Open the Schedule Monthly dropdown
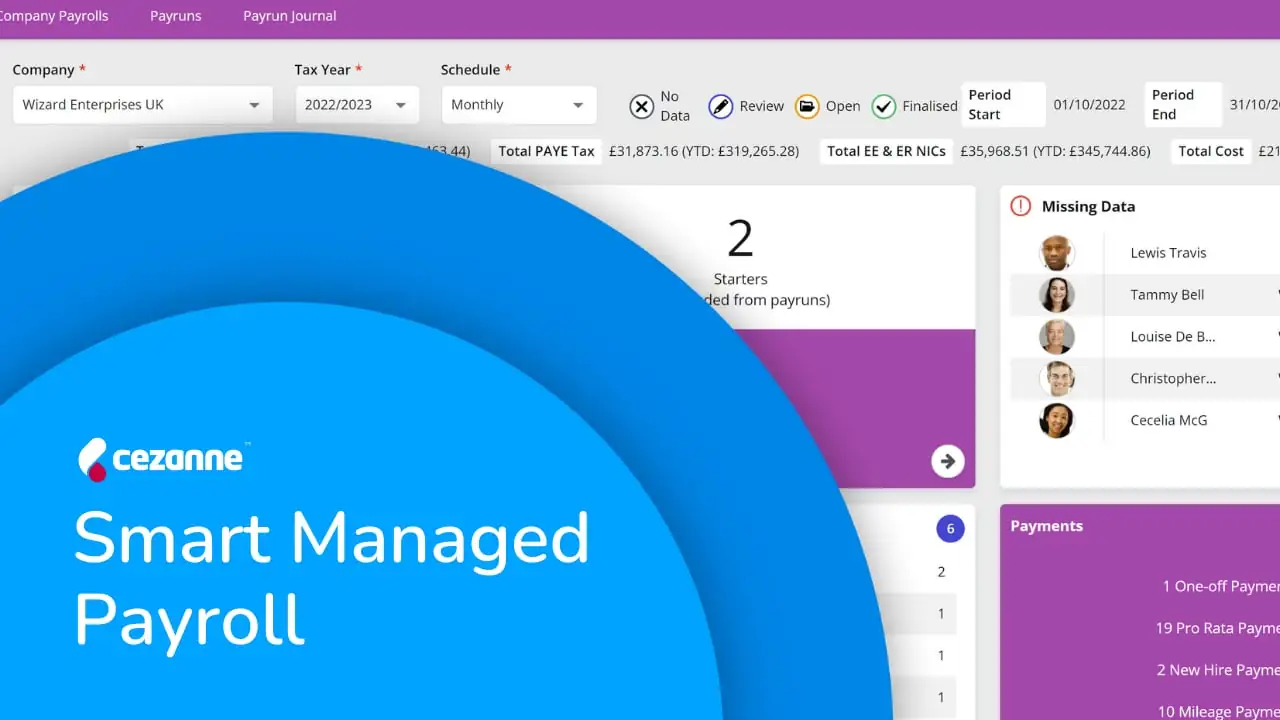1280x720 pixels. tap(519, 105)
